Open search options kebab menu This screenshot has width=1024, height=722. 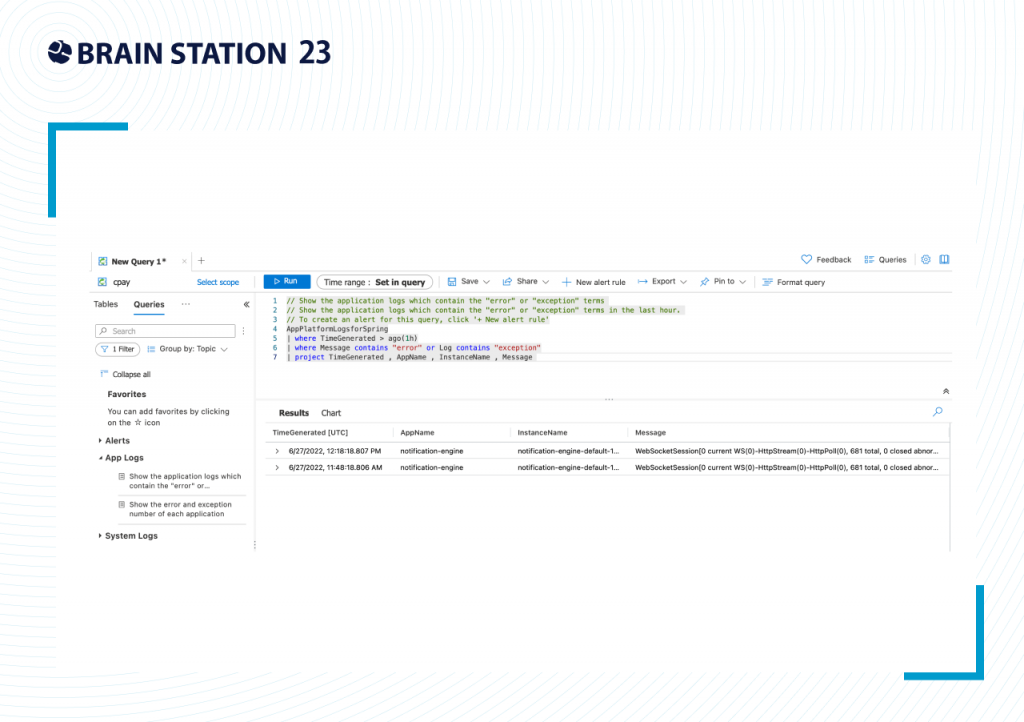point(244,331)
